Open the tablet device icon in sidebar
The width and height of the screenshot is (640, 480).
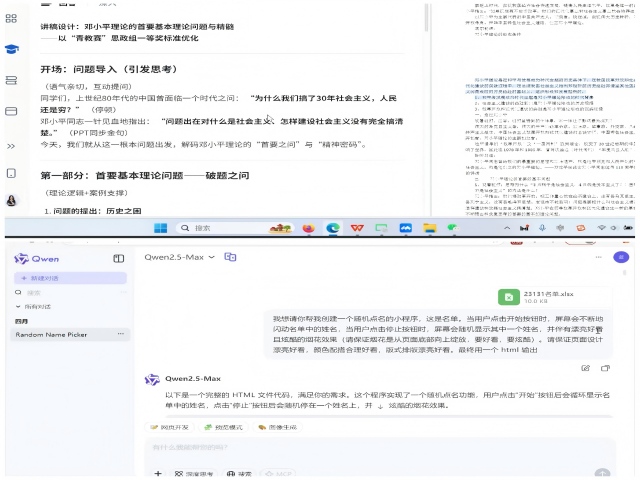tap(11, 173)
